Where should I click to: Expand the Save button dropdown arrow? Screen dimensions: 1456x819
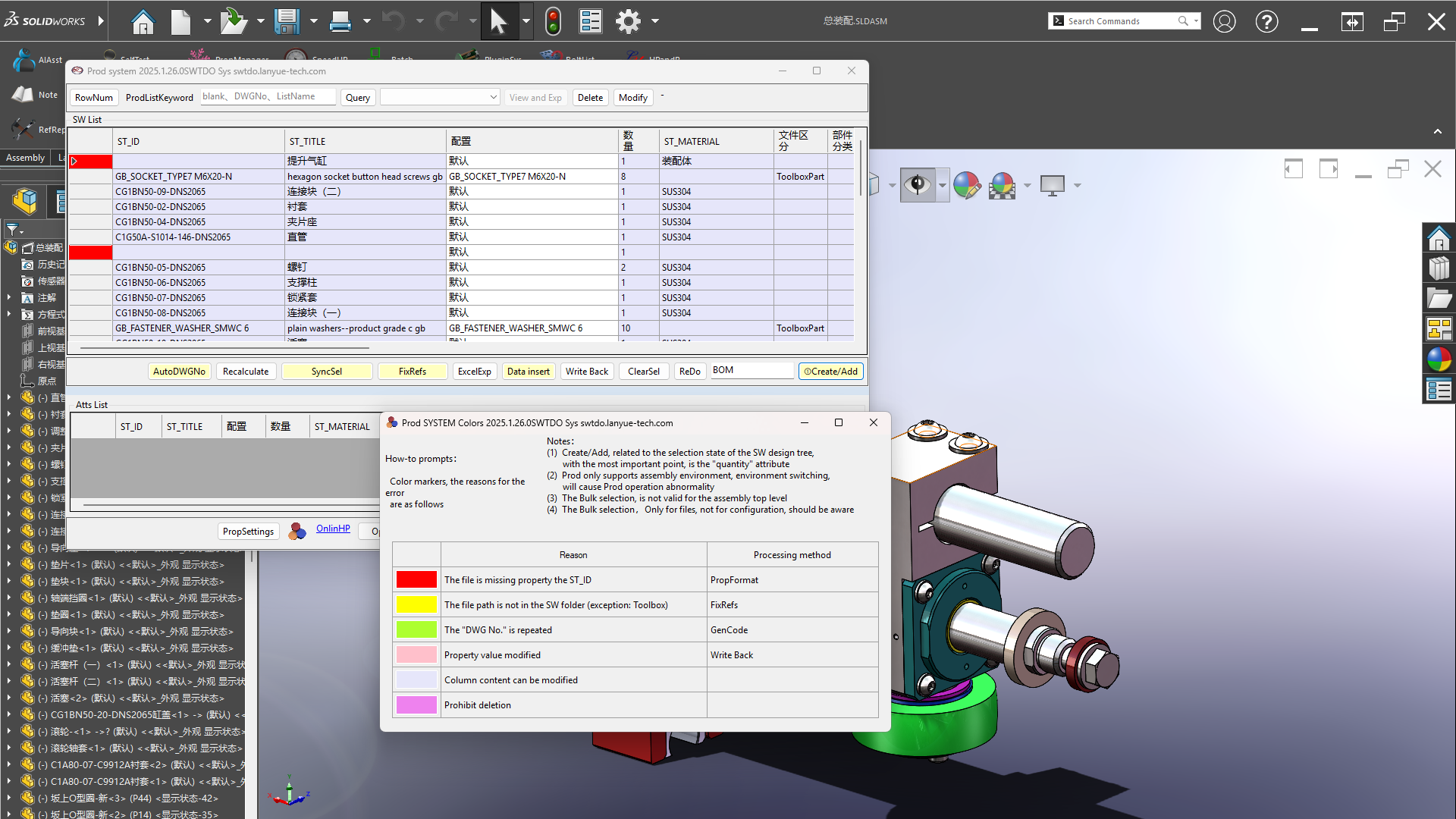click(x=313, y=21)
